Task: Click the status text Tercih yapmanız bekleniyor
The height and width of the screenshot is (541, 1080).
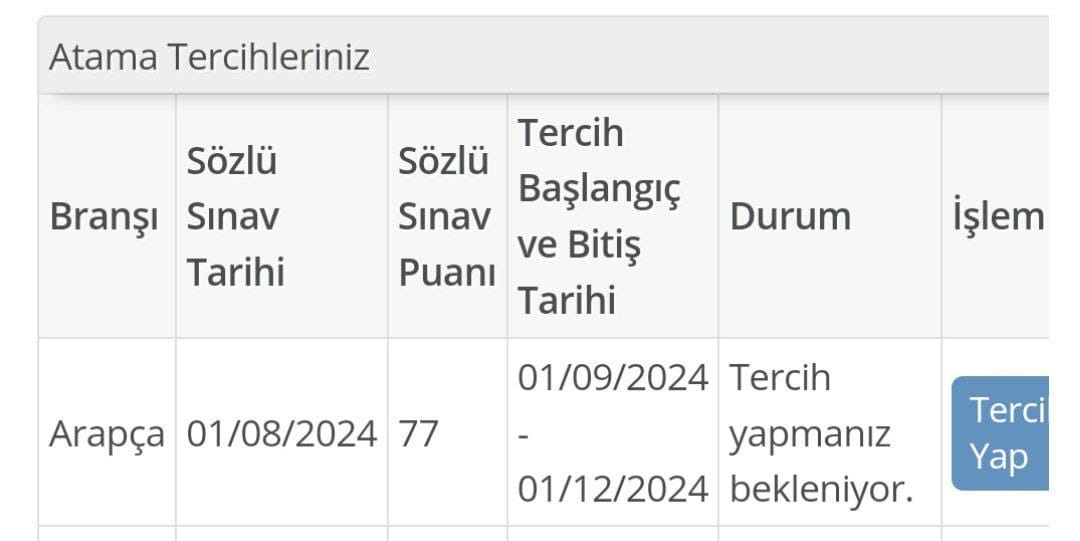Action: [822, 434]
